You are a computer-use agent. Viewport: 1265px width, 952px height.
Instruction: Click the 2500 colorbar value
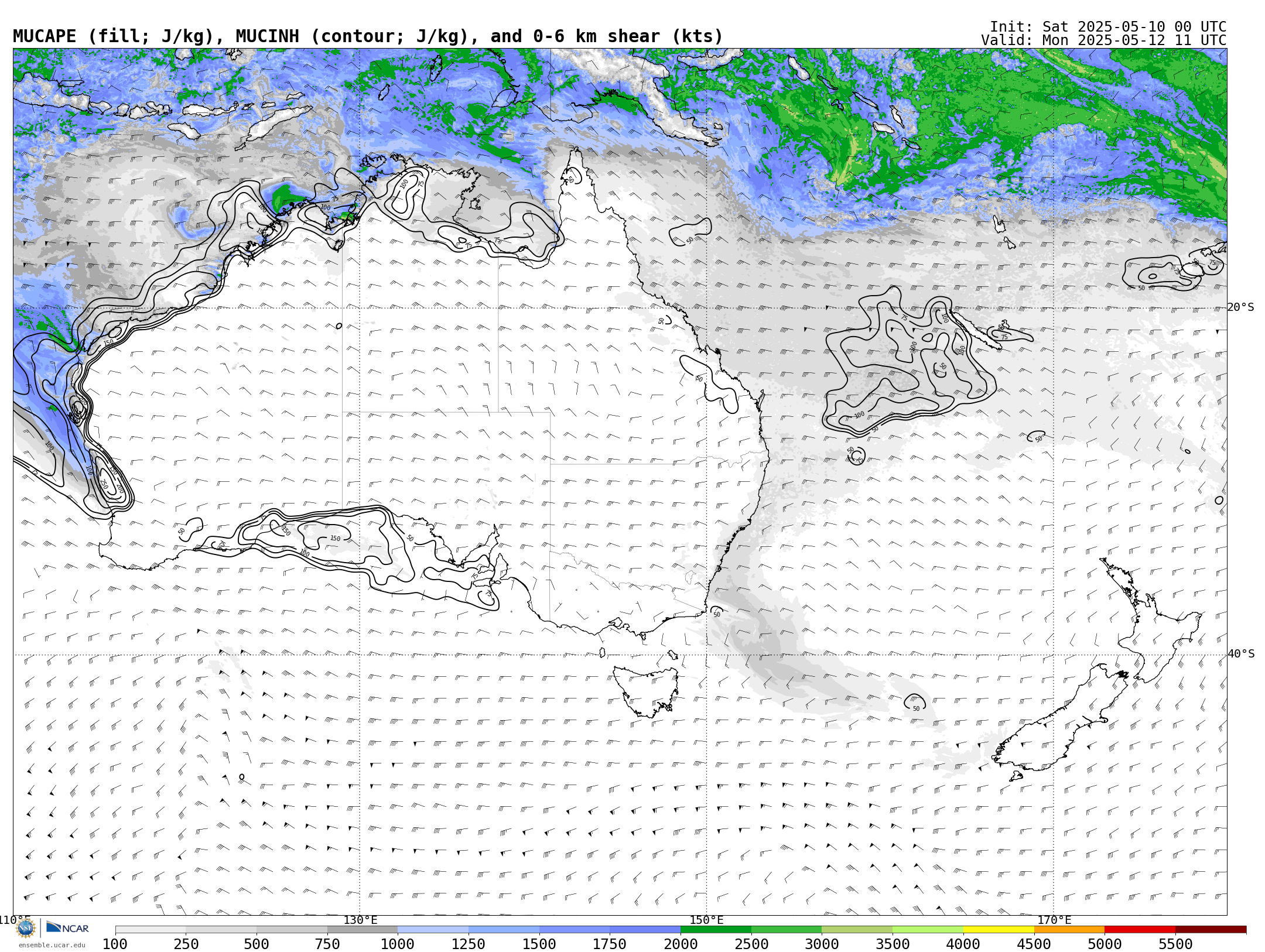[751, 944]
